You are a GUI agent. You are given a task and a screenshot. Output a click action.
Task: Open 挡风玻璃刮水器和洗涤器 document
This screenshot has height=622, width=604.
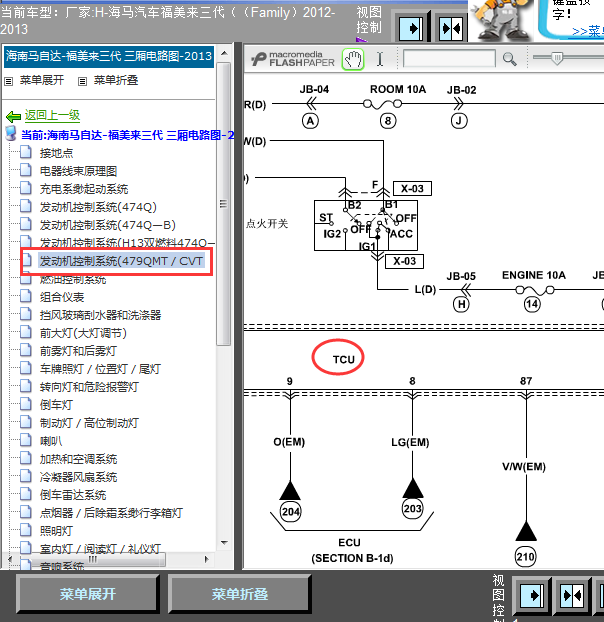tap(100, 315)
